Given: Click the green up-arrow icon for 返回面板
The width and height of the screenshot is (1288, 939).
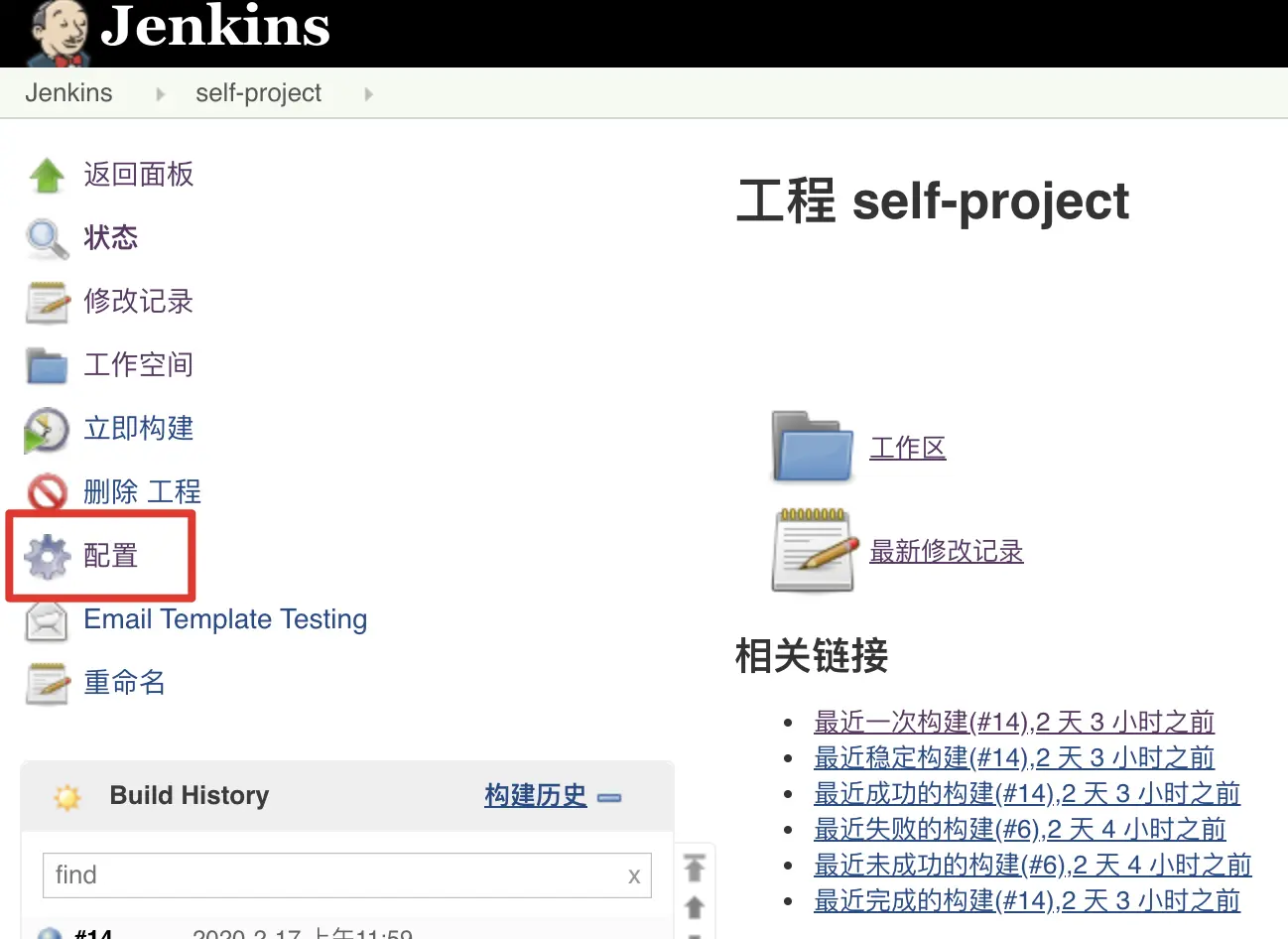Looking at the screenshot, I should pos(47,175).
